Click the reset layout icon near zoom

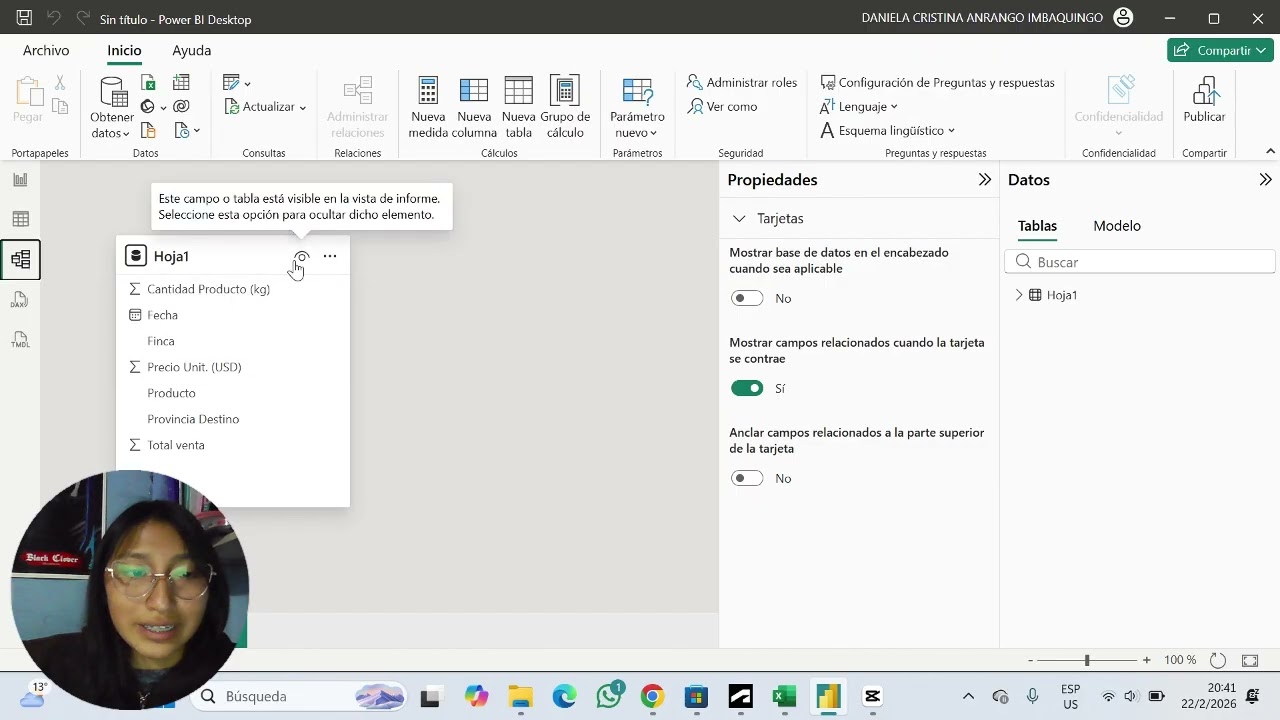point(1218,660)
